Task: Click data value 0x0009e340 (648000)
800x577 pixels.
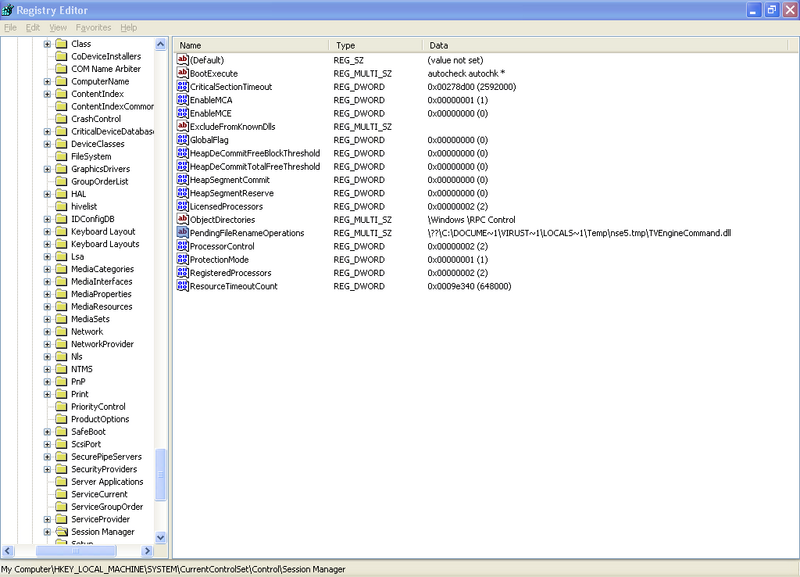Action: [x=469, y=286]
